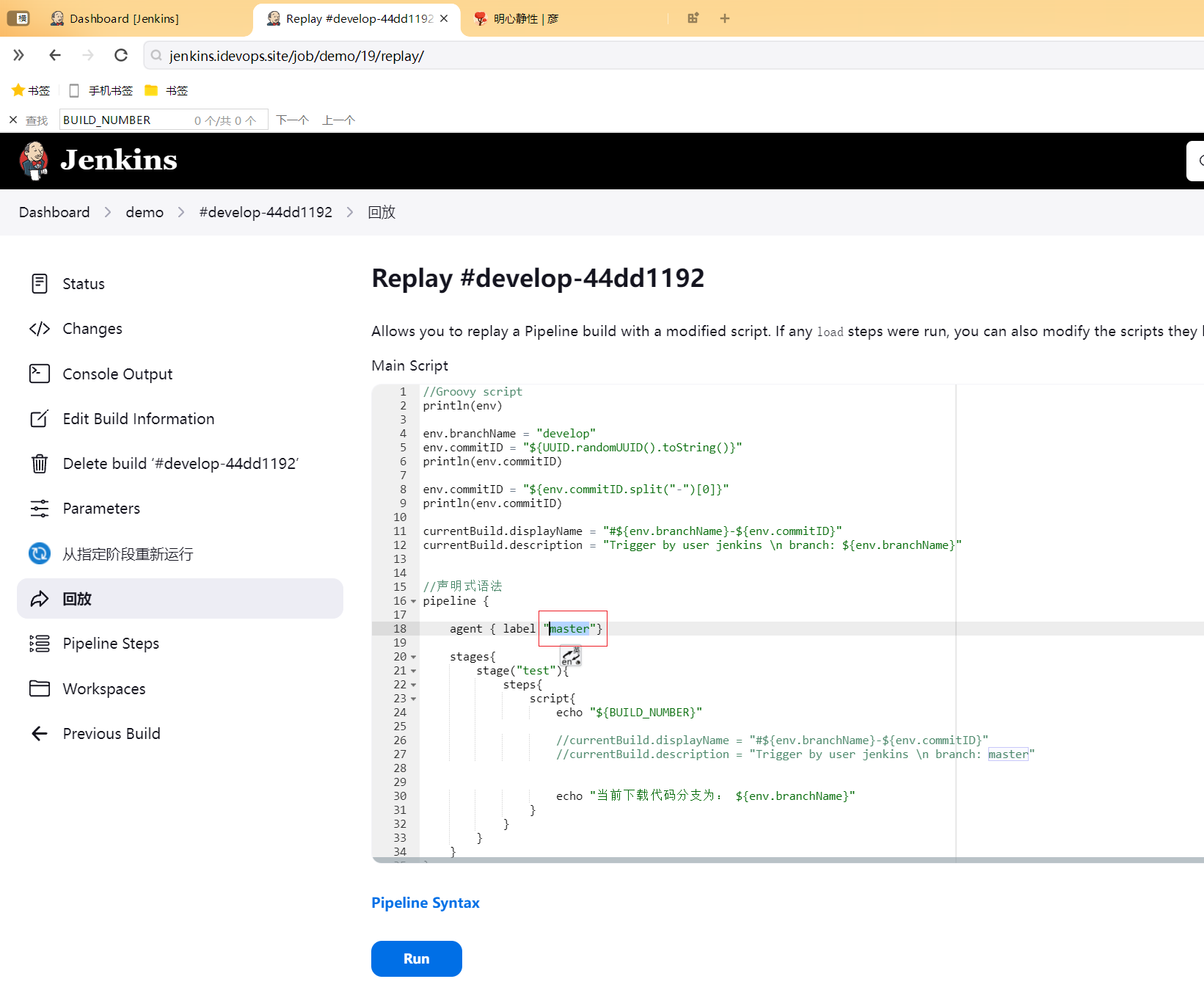This screenshot has height=1001, width=1204.
Task: Open Console Output menu item
Action: [x=117, y=374]
